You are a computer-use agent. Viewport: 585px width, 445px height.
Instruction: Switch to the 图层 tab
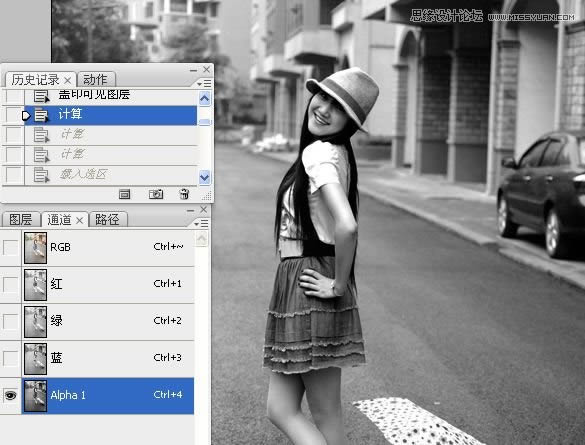pyautogui.click(x=21, y=219)
